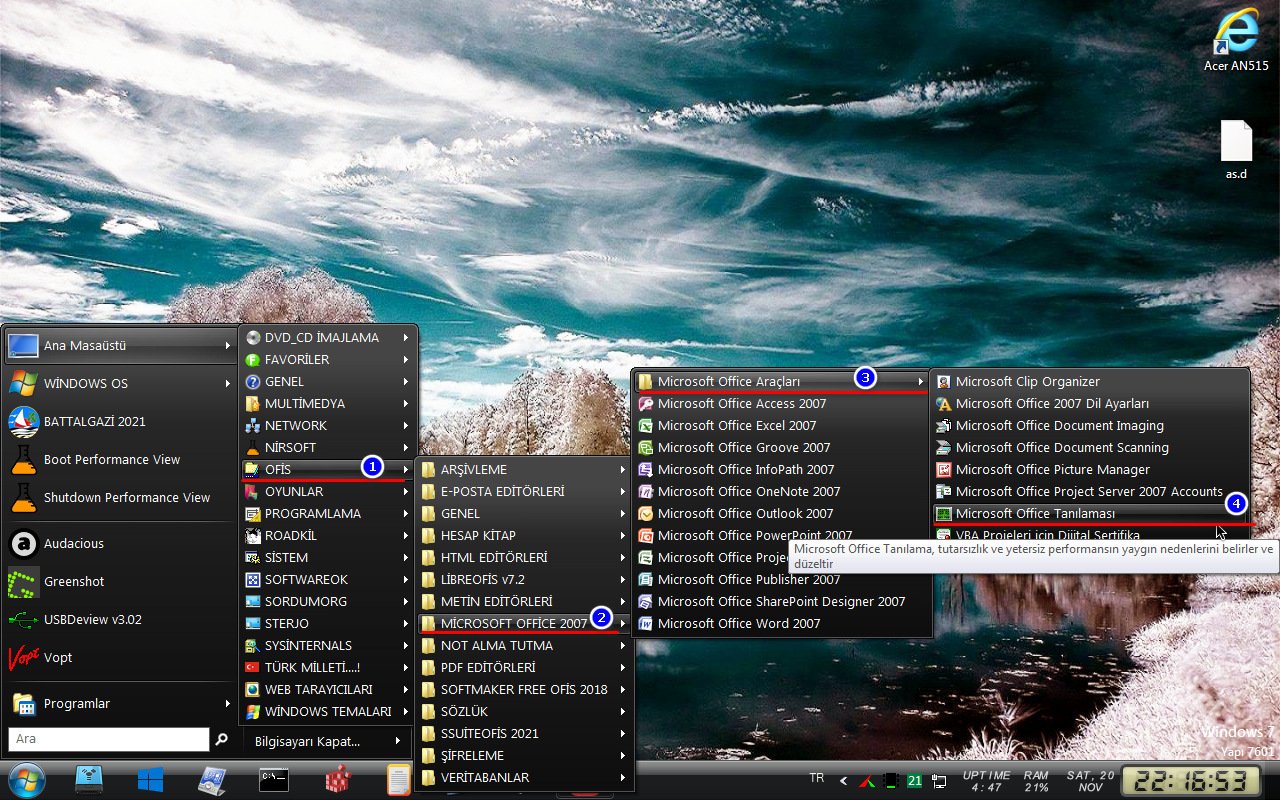The width and height of the screenshot is (1280, 800).
Task: Launch BATTALGAZİ 2021 from start menu
Action: tap(120, 421)
